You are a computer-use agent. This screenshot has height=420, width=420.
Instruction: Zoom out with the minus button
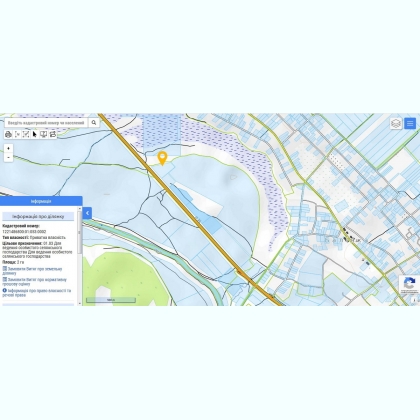click(x=8, y=157)
